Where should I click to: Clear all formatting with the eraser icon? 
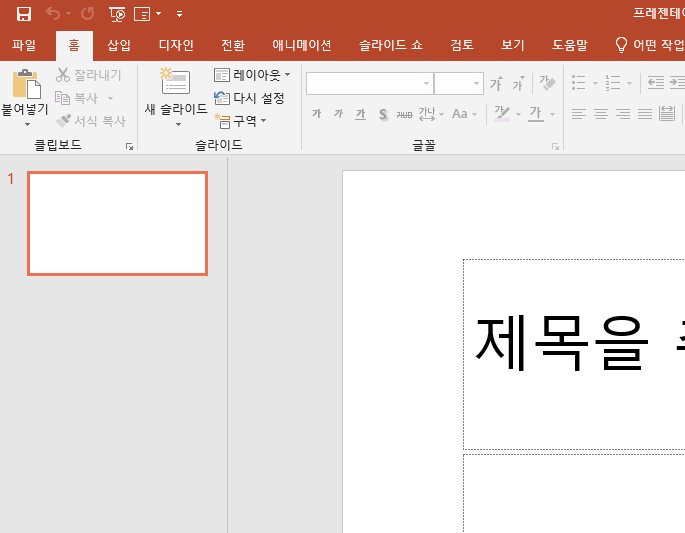point(547,83)
